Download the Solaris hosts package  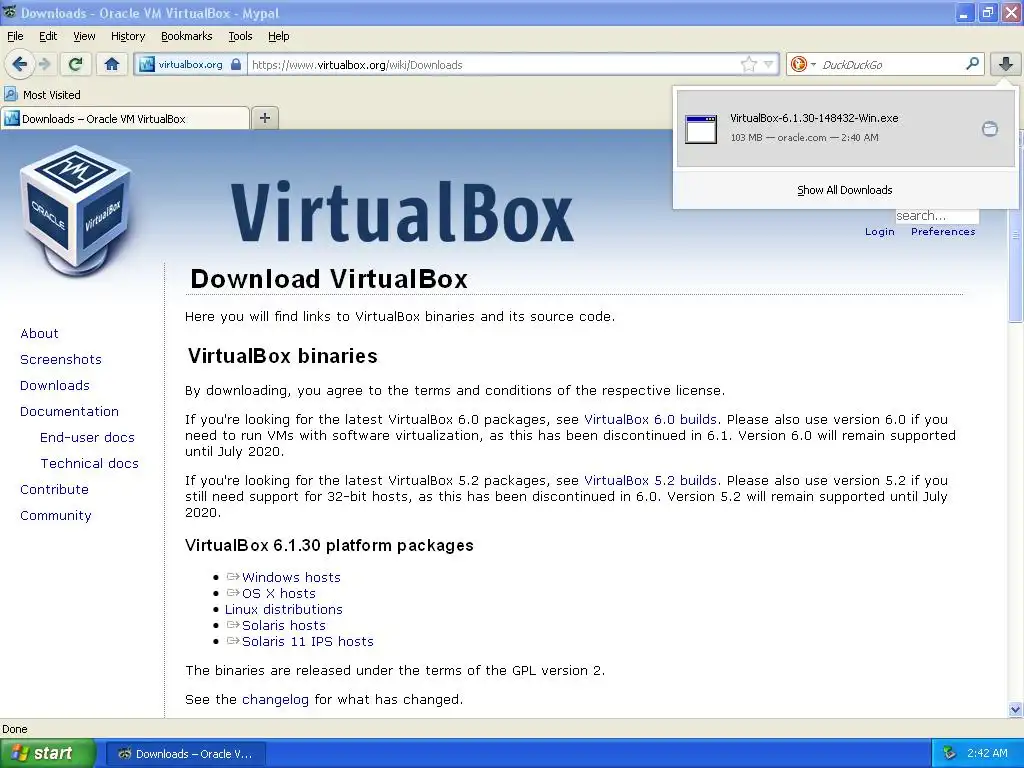click(283, 625)
